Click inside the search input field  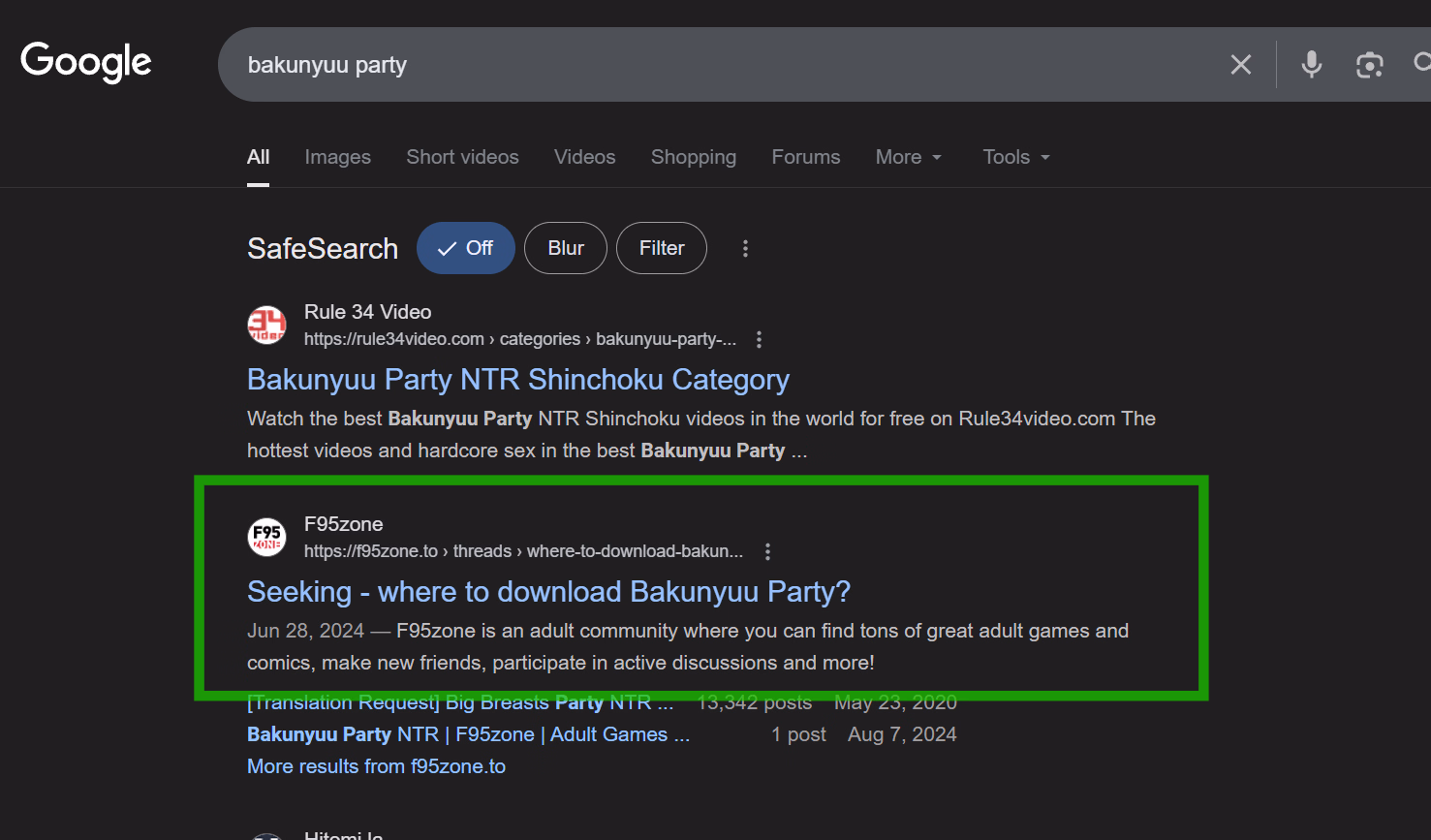[678, 65]
